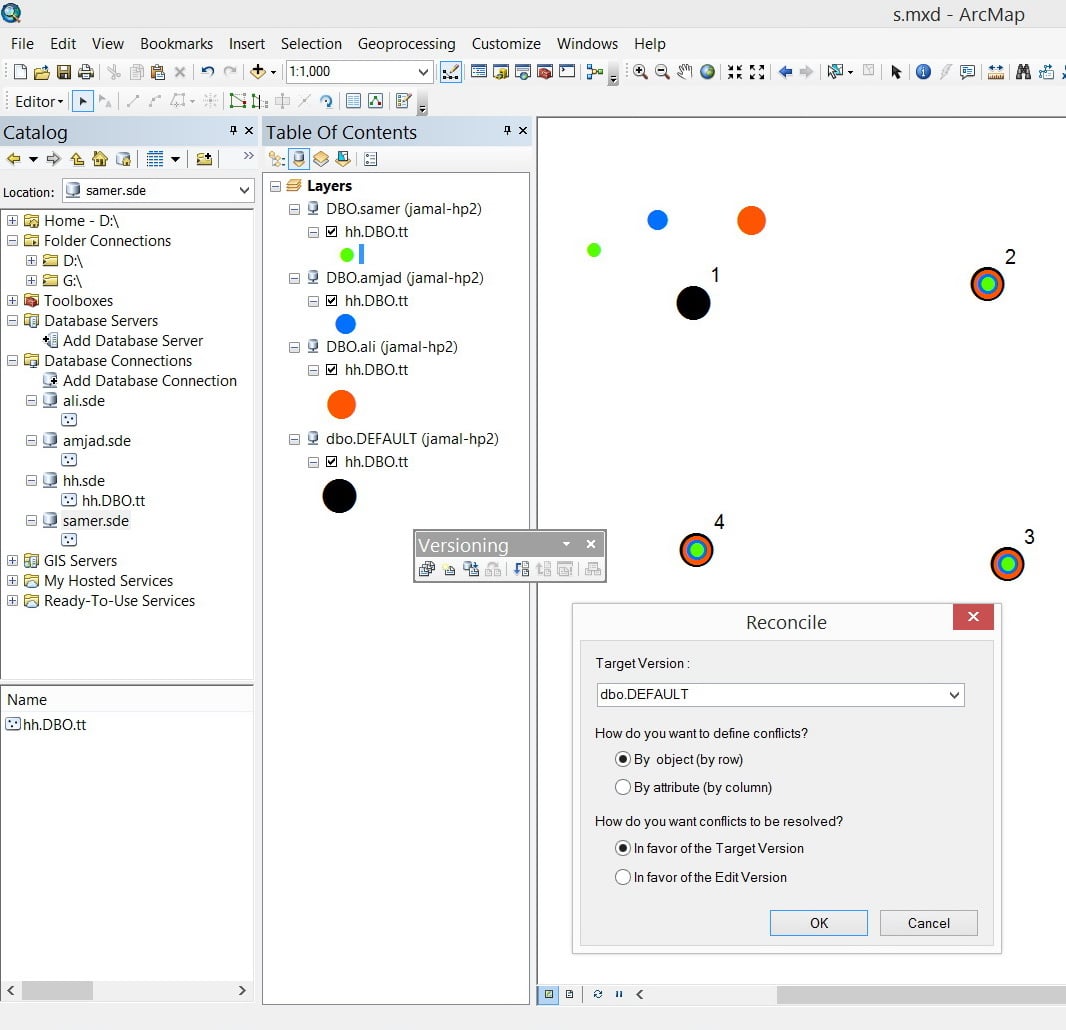Screen dimensions: 1066x1030
Task: Open the File menu
Action: [22, 44]
